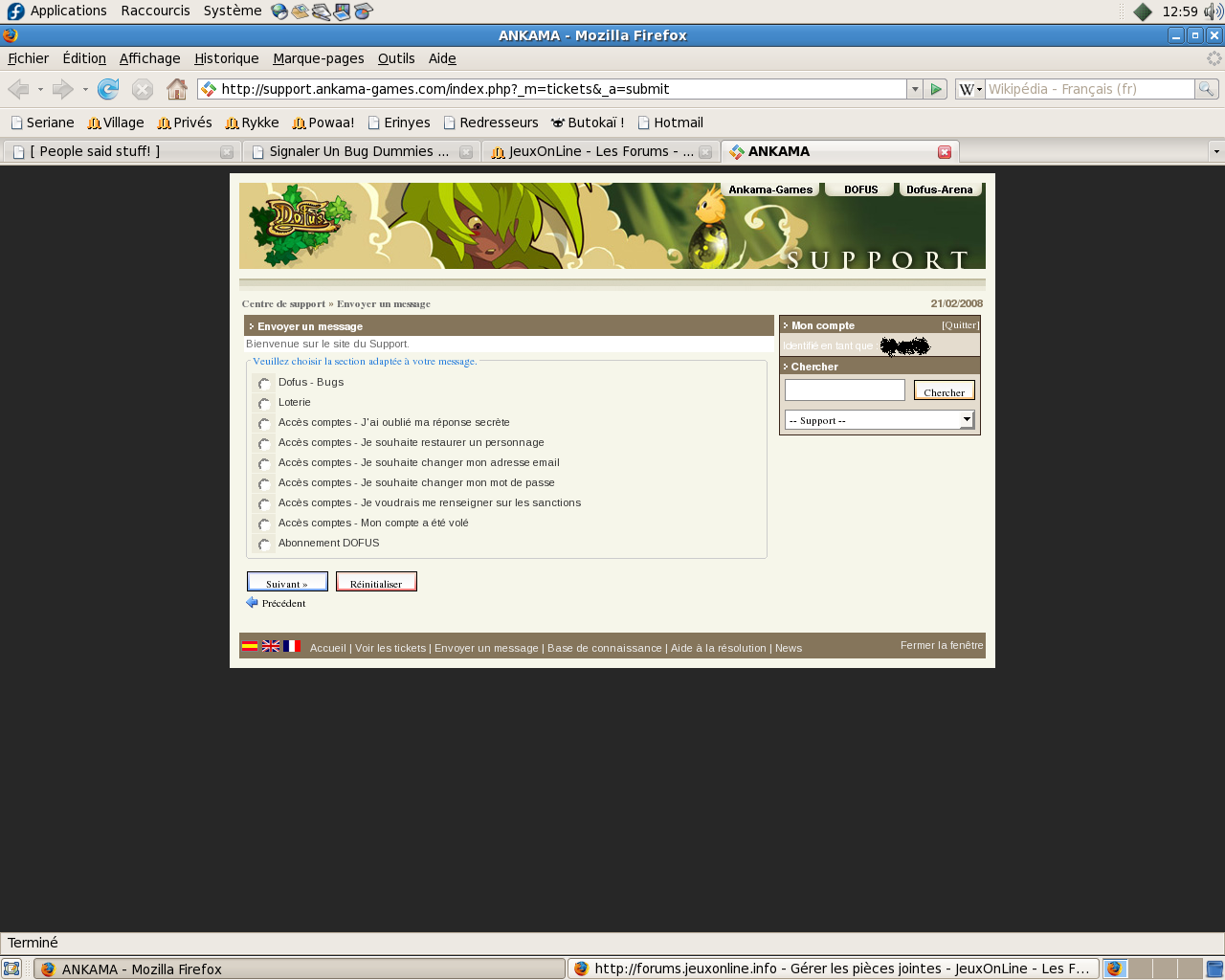Close the People said stuff tab
1225x980 pixels.
[x=227, y=152]
